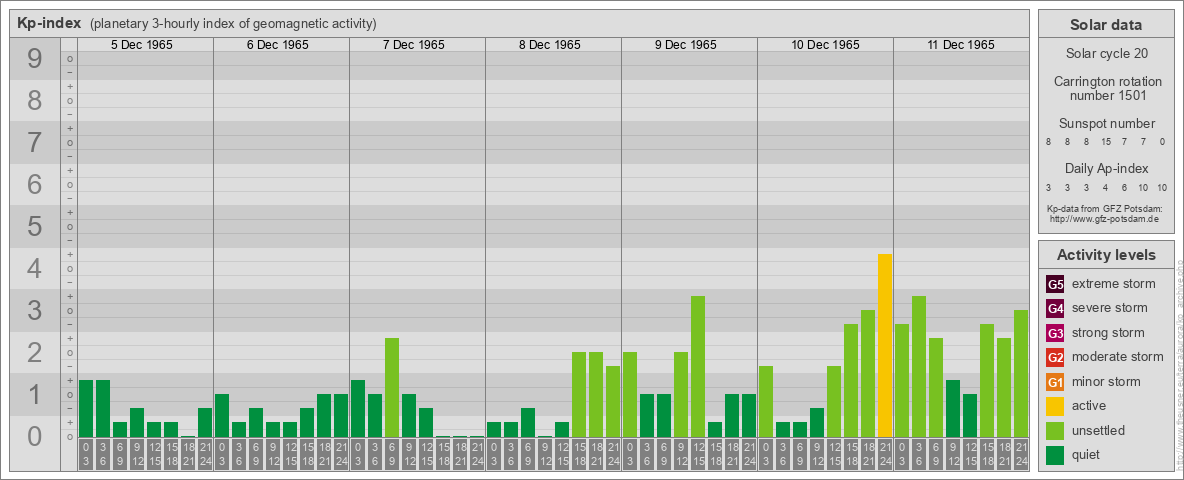1184x480 pixels.
Task: Click the Ap-index value '6'
Action: (x=1125, y=186)
